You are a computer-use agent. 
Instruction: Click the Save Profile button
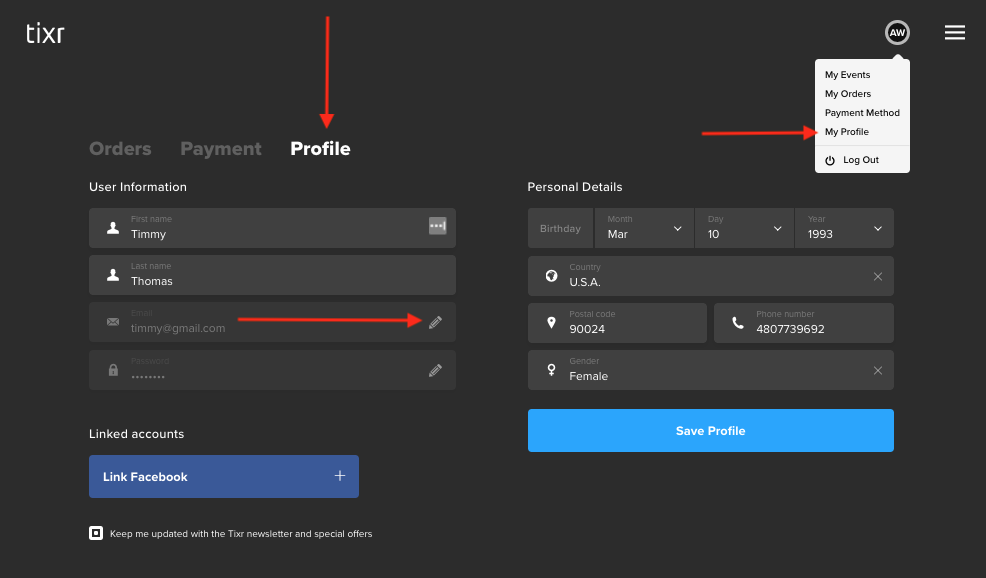(711, 430)
